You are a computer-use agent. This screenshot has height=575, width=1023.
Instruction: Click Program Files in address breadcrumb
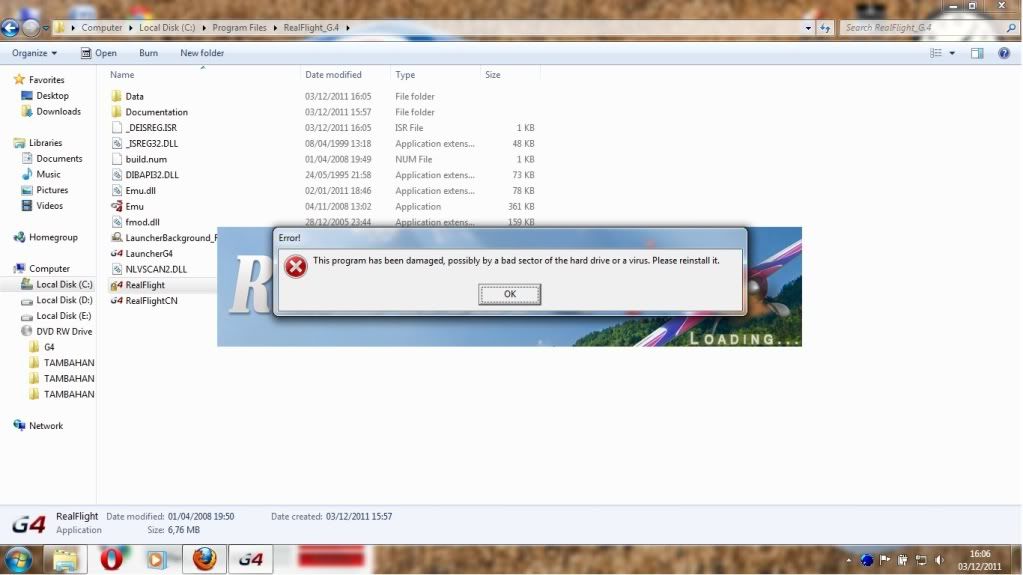tap(239, 28)
